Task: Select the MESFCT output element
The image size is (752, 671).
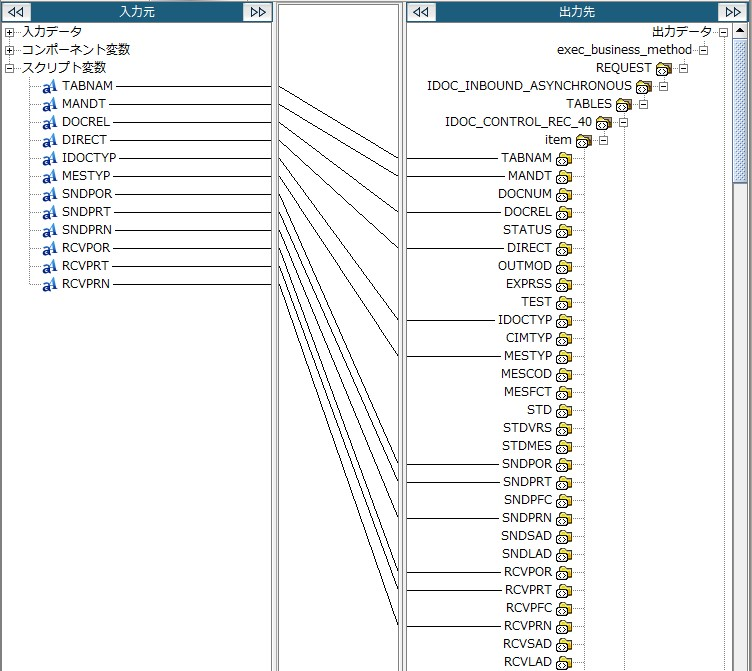Action: click(x=528, y=392)
